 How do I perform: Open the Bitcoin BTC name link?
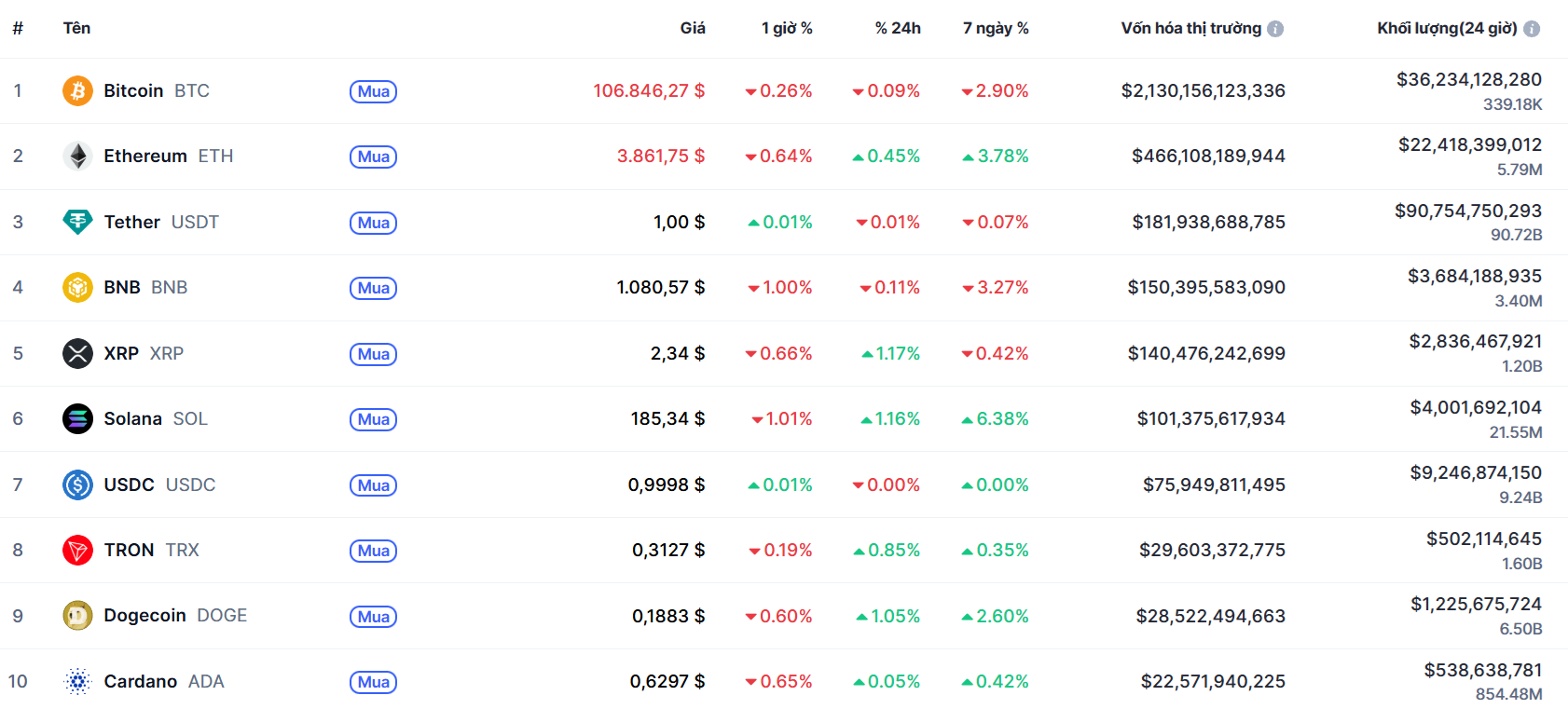[157, 90]
